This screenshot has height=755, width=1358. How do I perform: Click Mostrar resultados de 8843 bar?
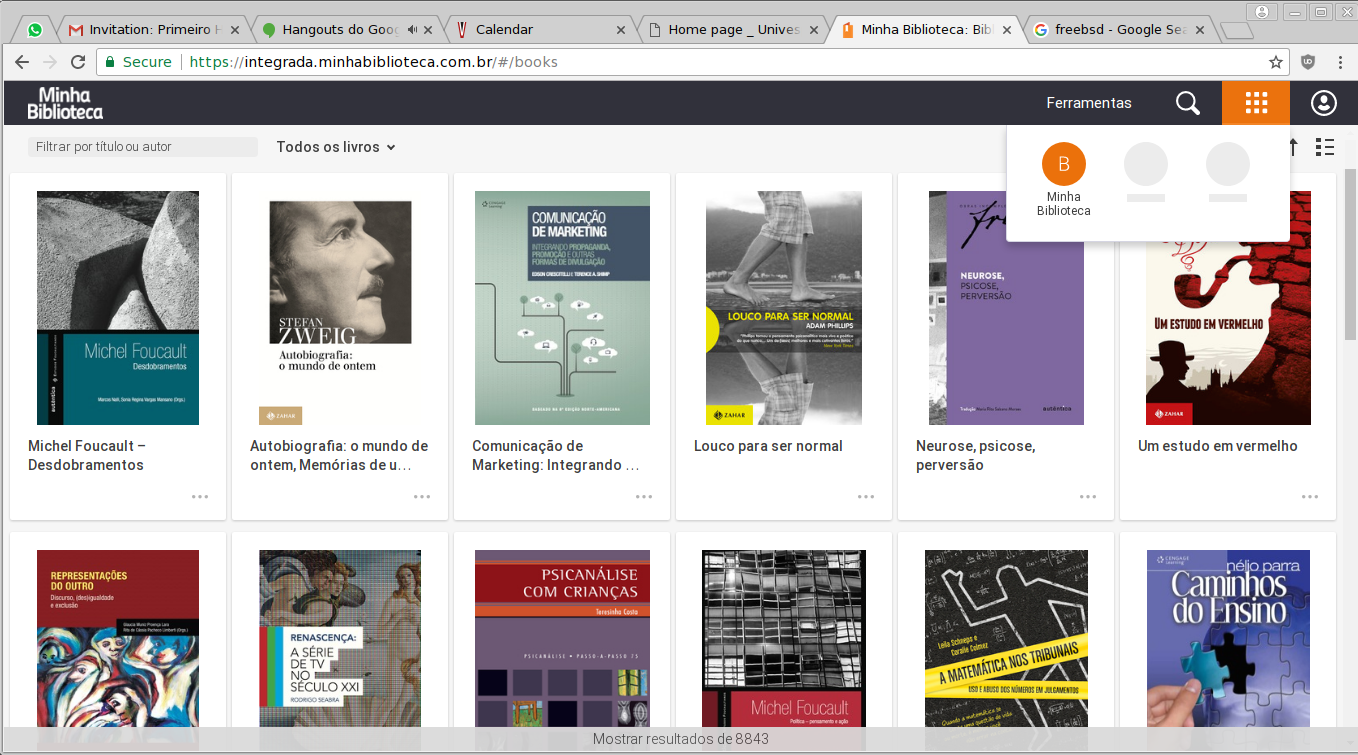click(679, 740)
